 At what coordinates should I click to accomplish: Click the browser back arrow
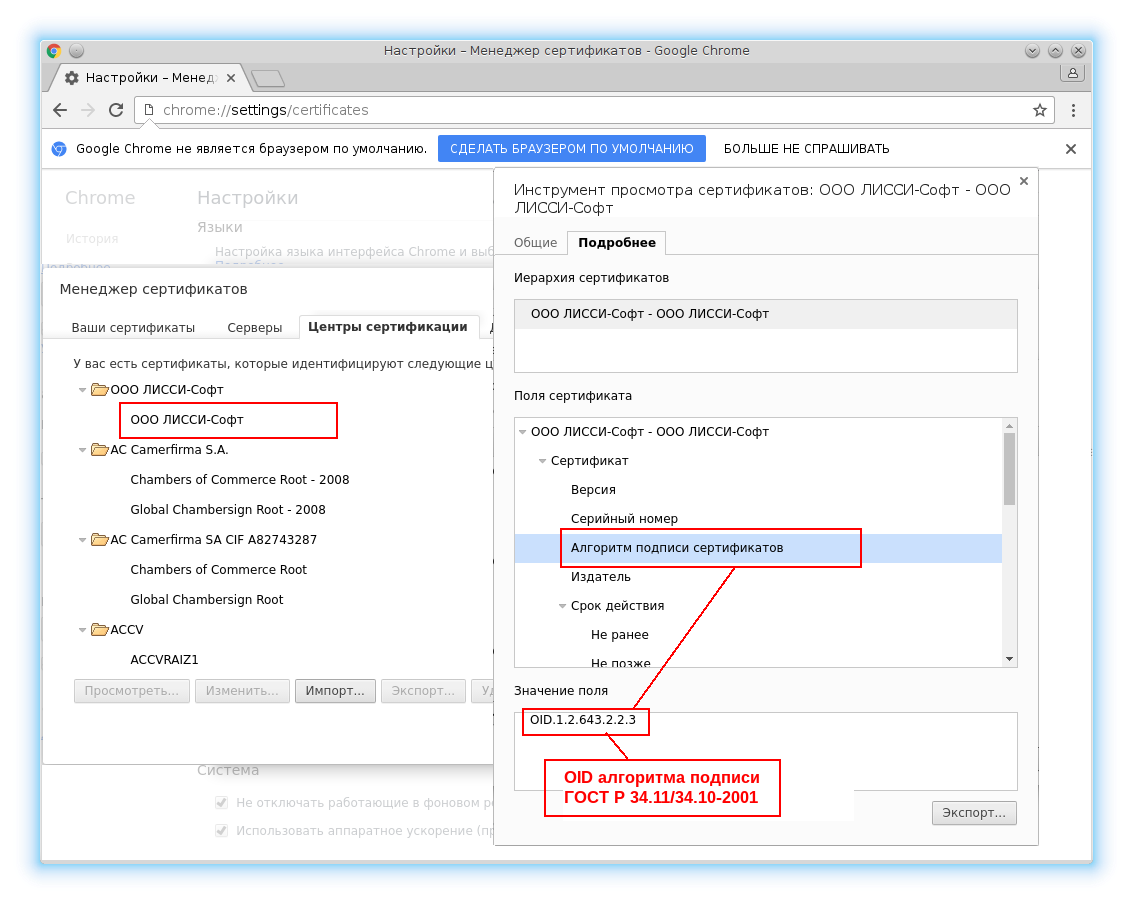point(60,110)
